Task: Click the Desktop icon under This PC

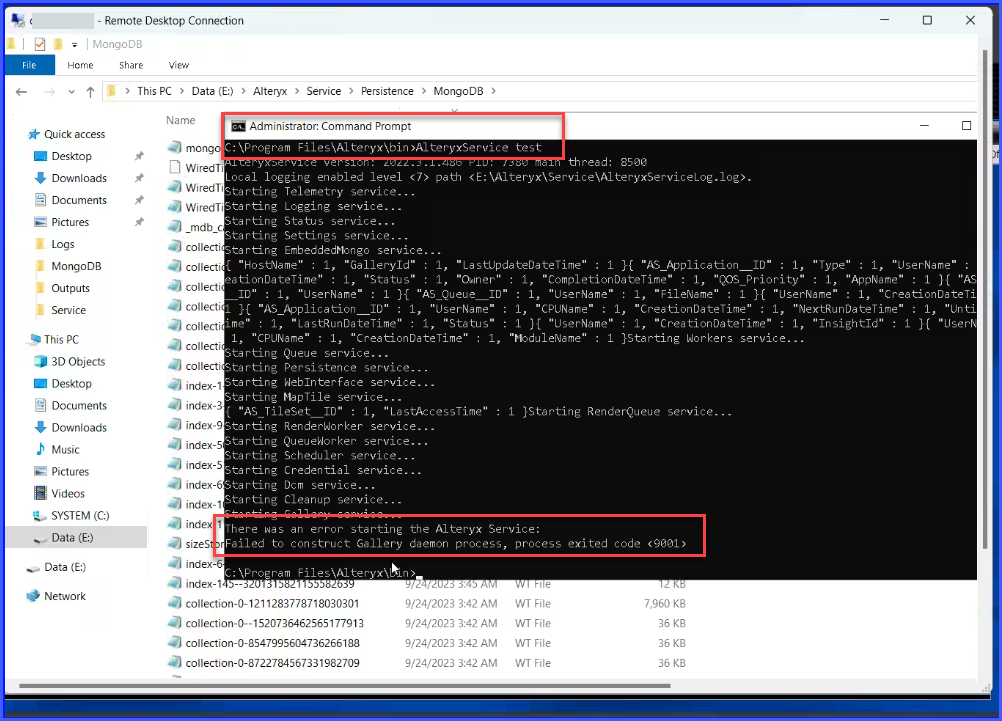Action: (x=40, y=384)
